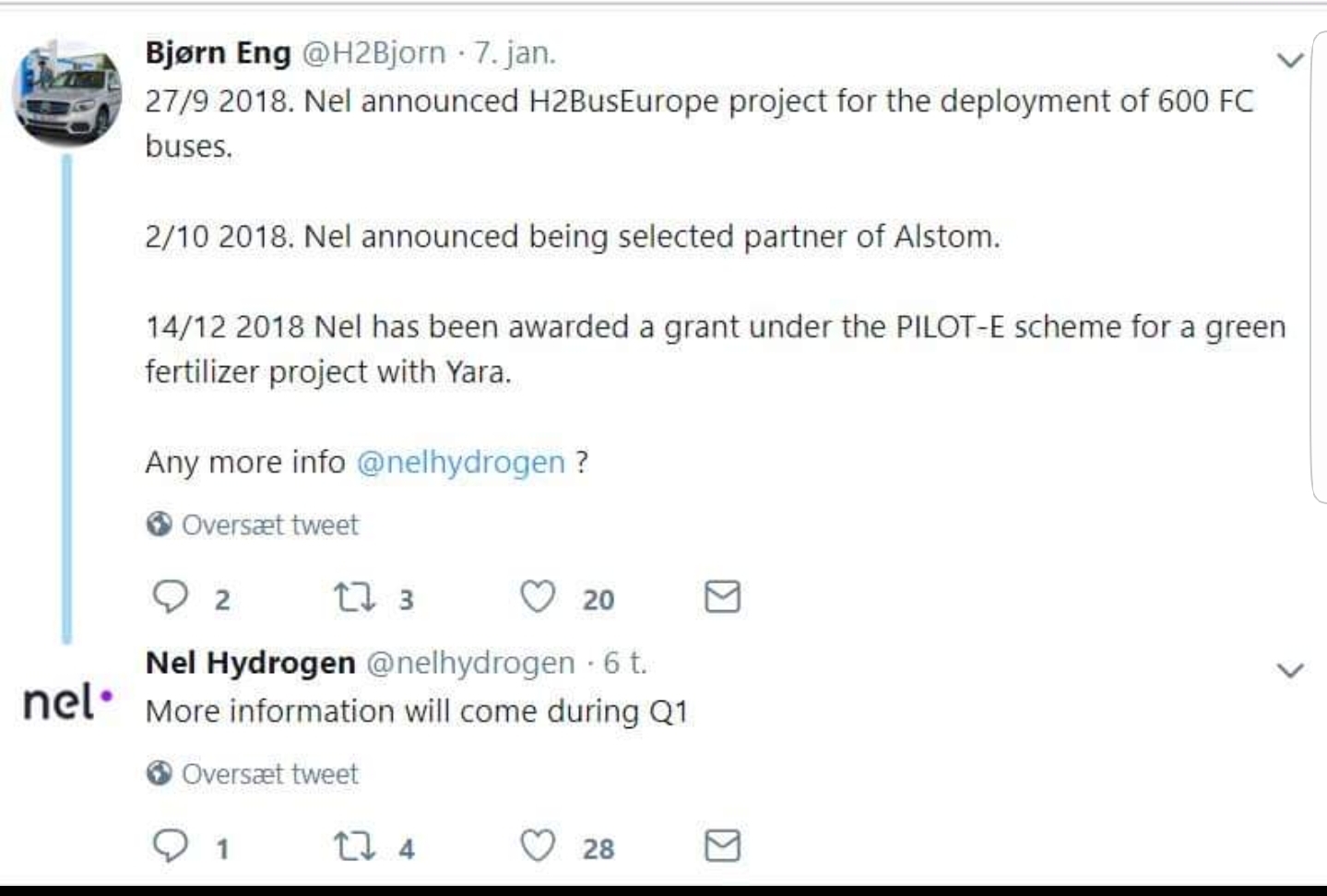Send Bjørn Eng's tweet via direct message
The width and height of the screenshot is (1327, 896).
(722, 597)
